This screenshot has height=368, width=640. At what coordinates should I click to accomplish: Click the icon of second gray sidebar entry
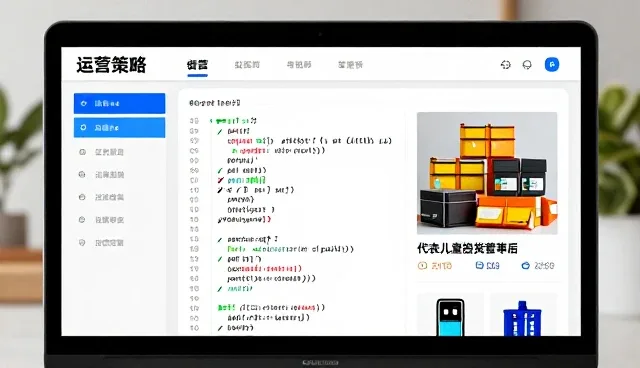tap(82, 175)
